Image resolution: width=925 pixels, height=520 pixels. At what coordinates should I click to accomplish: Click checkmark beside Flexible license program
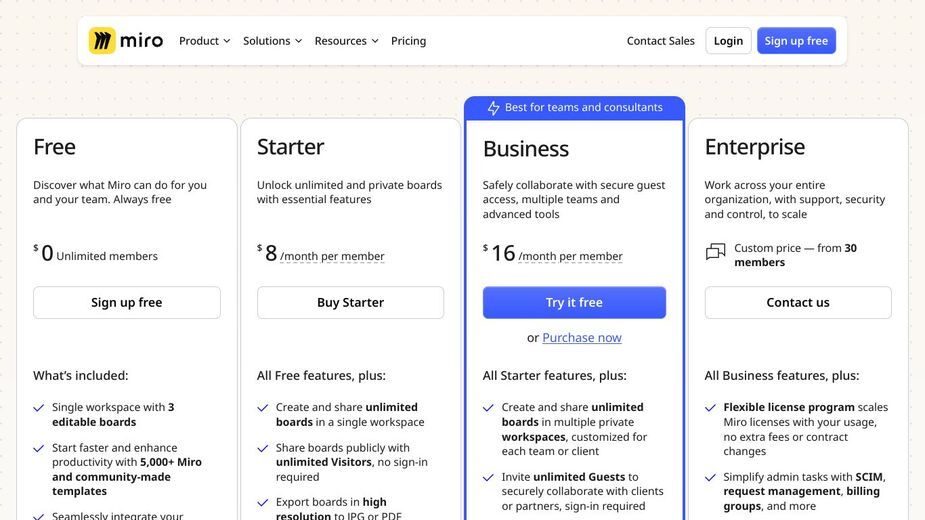click(710, 408)
